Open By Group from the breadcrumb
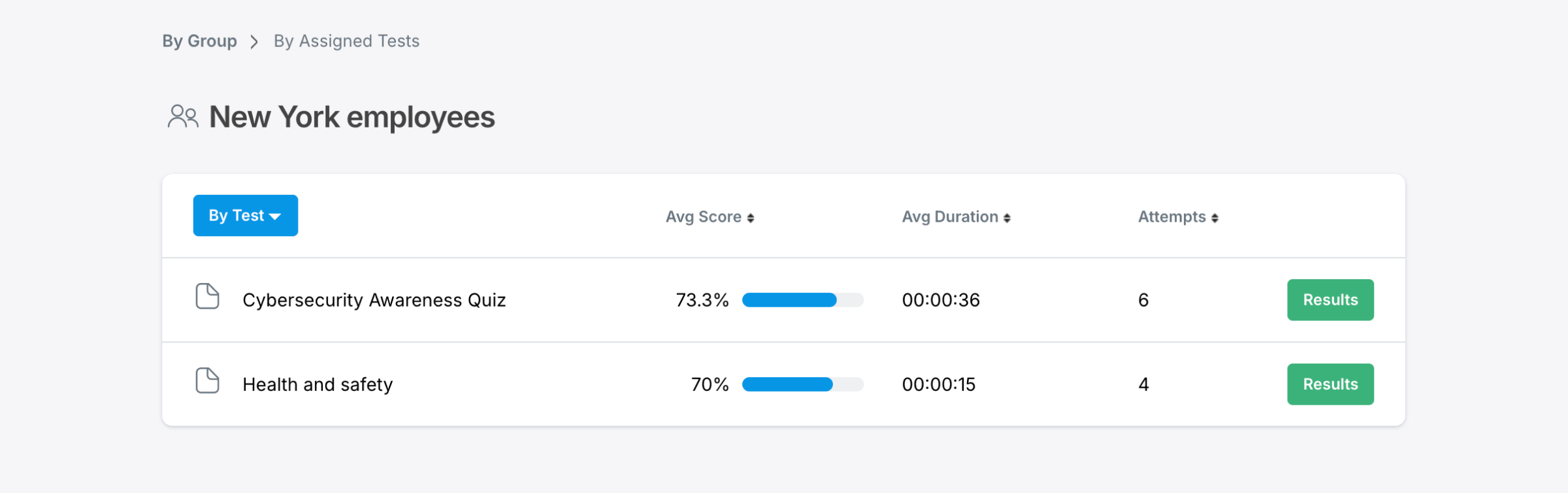The height and width of the screenshot is (493, 1568). point(199,41)
